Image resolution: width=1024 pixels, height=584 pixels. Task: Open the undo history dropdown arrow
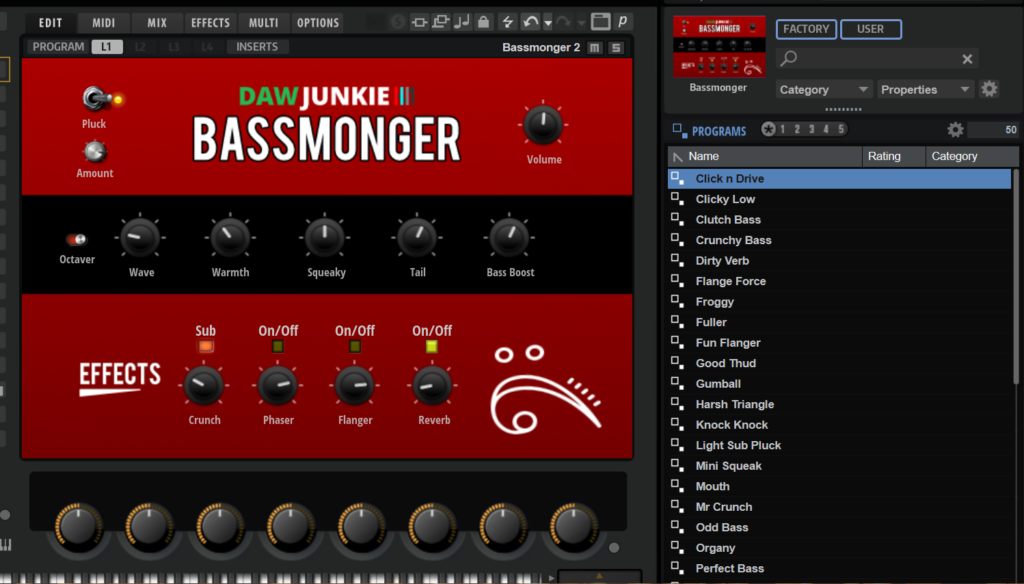pyautogui.click(x=548, y=23)
